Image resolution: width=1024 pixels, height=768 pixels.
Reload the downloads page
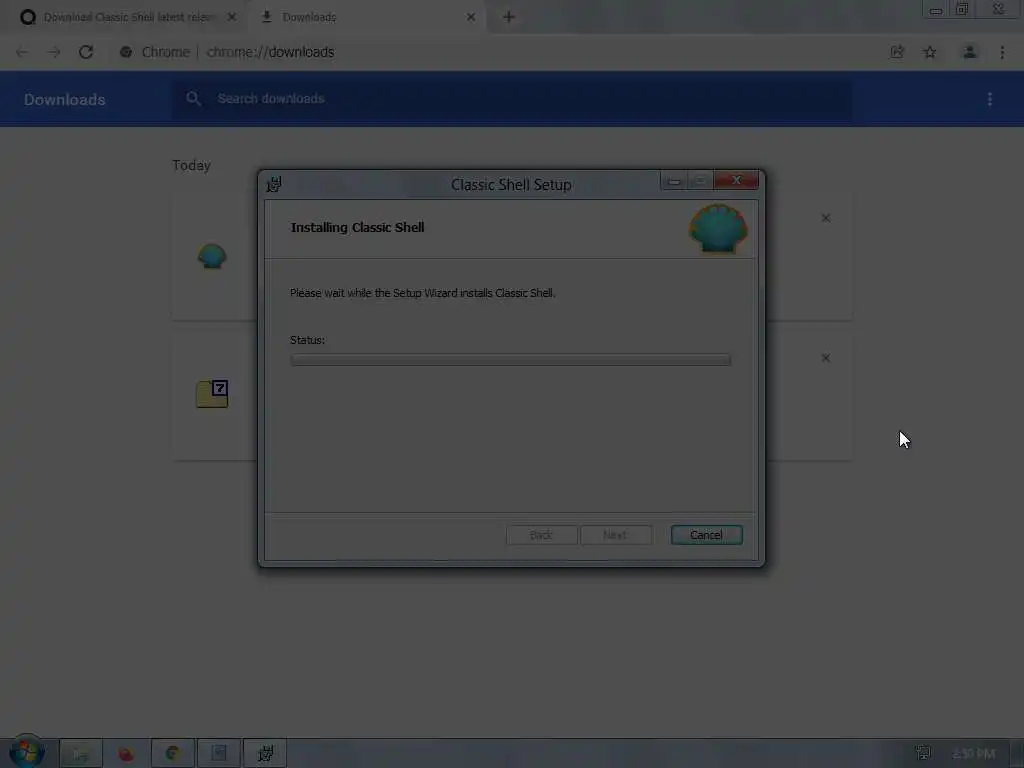point(86,52)
